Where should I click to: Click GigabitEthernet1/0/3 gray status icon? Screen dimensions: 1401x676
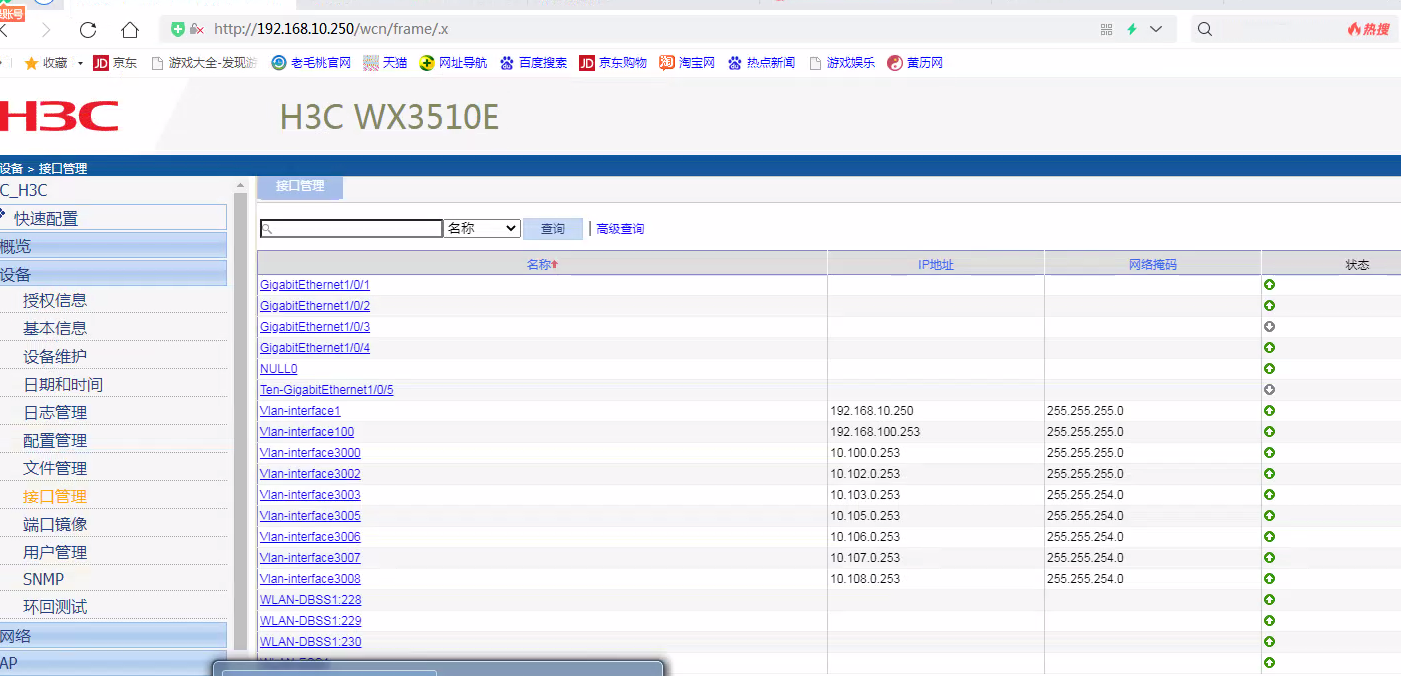(x=1269, y=327)
